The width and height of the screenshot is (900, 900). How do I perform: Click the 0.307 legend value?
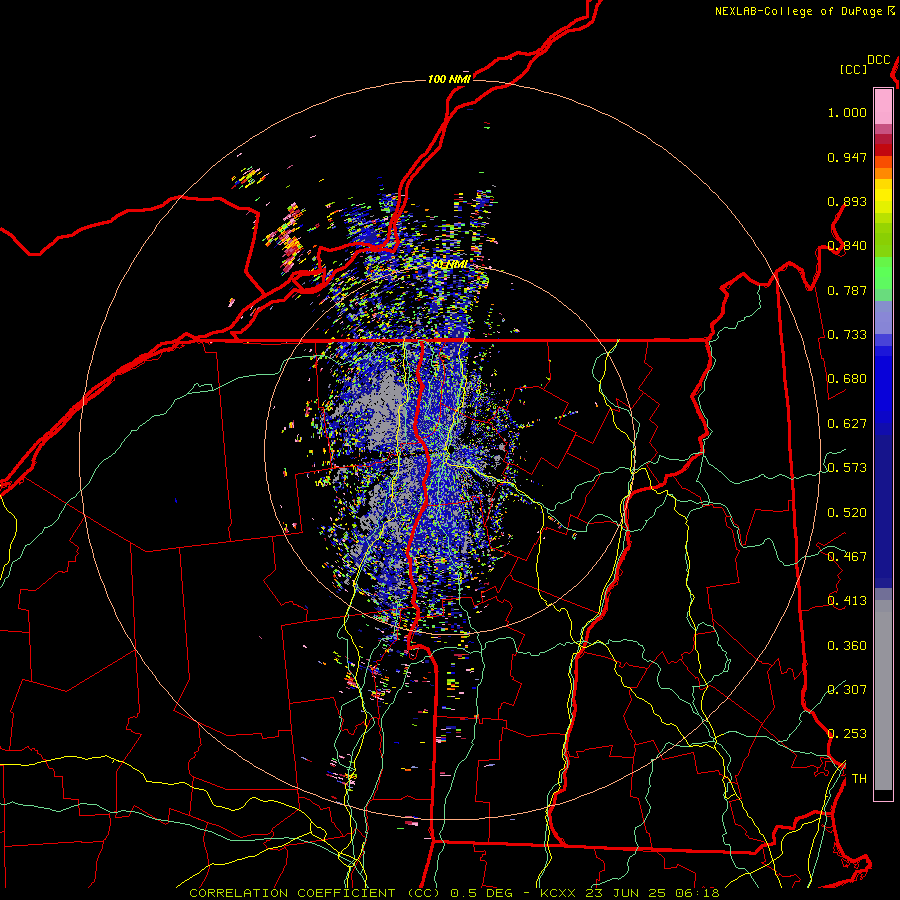847,690
